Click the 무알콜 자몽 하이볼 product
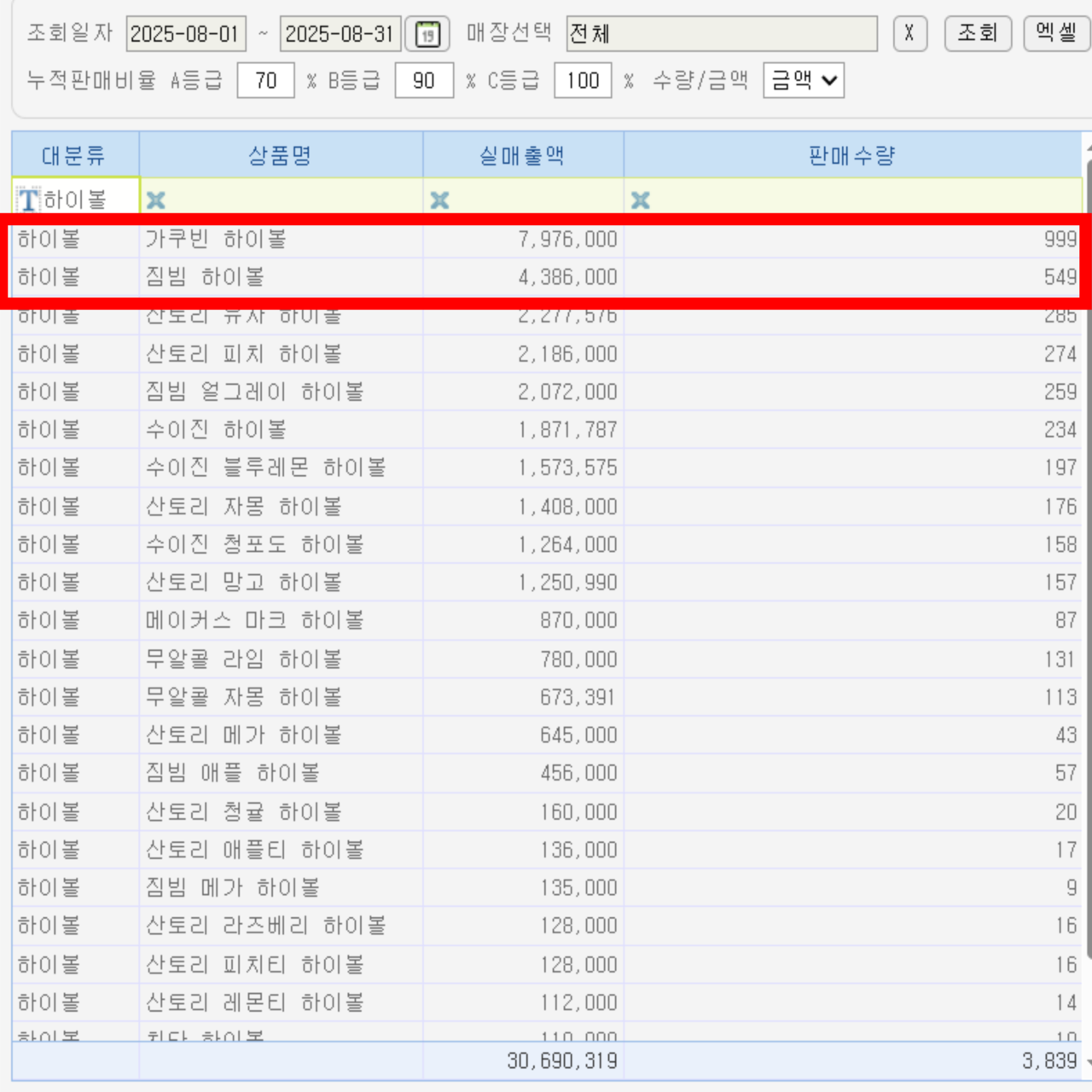1092x1092 pixels. tap(243, 697)
